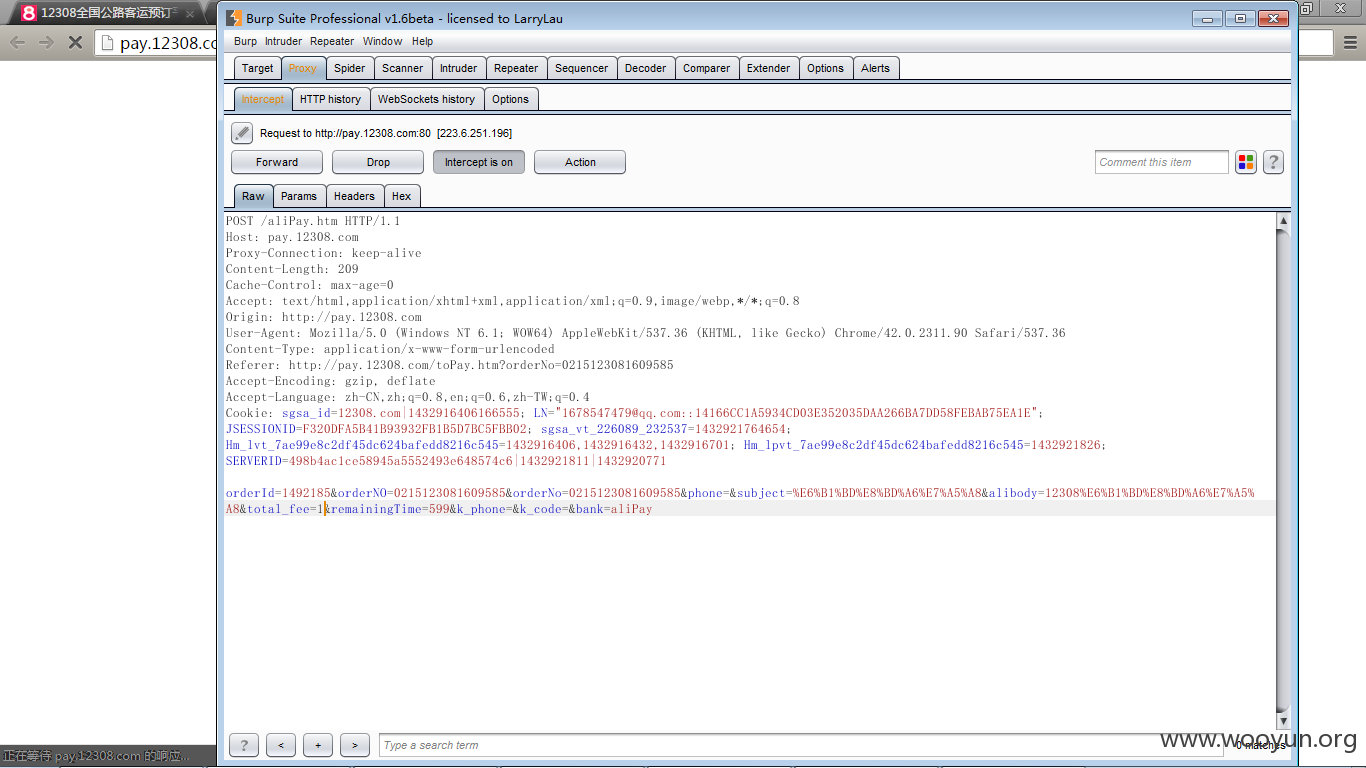Click the Request to http://pay.12308.com:80 label
Screen dimensions: 1366x768
386,133
